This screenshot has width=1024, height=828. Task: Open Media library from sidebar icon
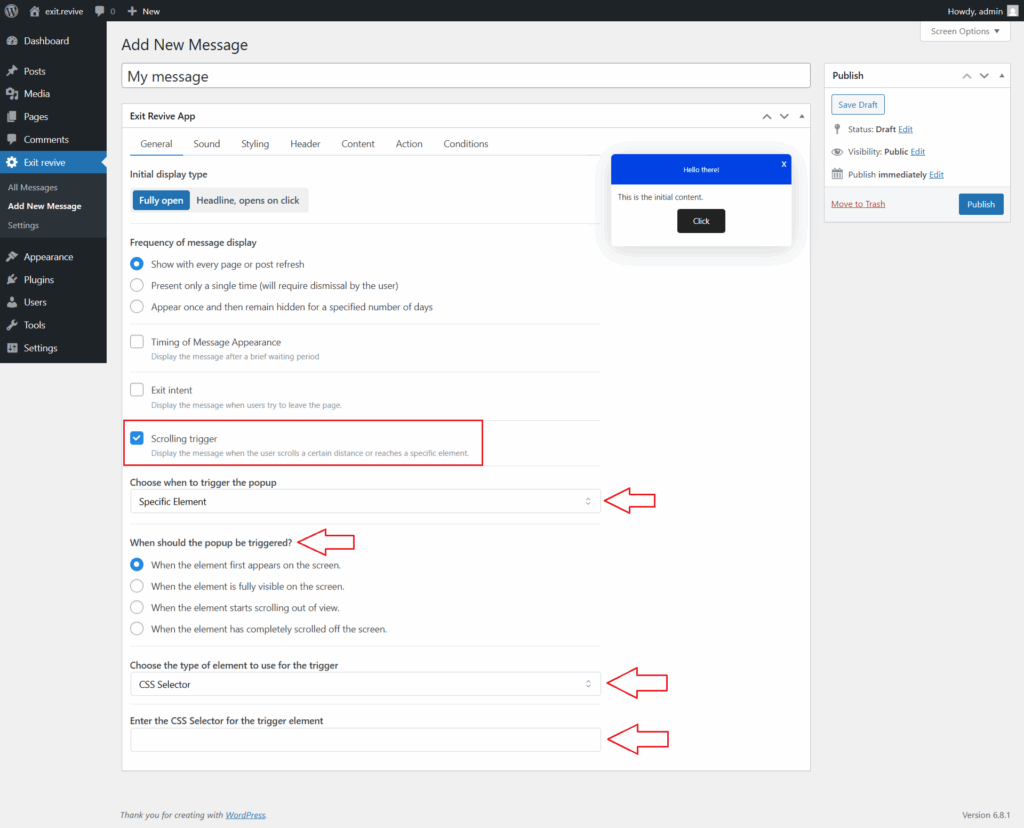(12, 94)
